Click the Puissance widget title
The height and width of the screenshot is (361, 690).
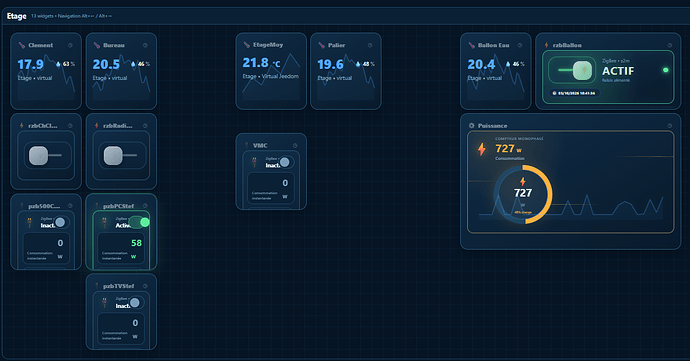pos(492,126)
